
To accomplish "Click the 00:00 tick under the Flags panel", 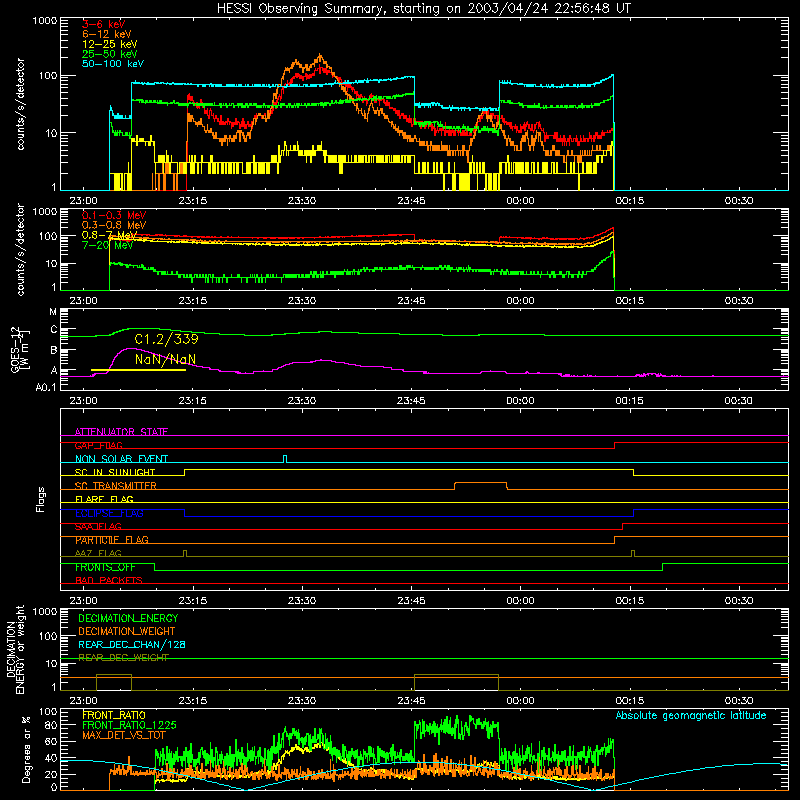I will 520,601.
